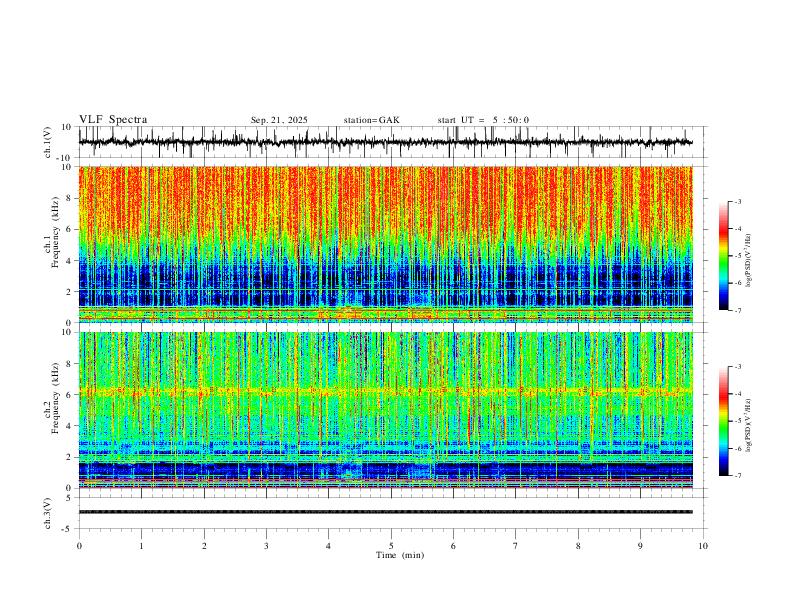The width and height of the screenshot is (792, 612).
Task: Click the tick label "8" on the Time axis
Action: 578,546
